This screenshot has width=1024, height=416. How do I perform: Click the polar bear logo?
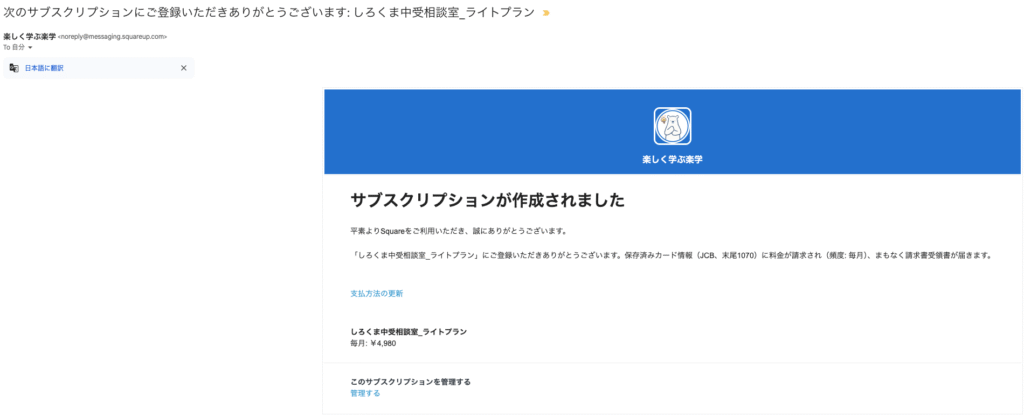672,126
